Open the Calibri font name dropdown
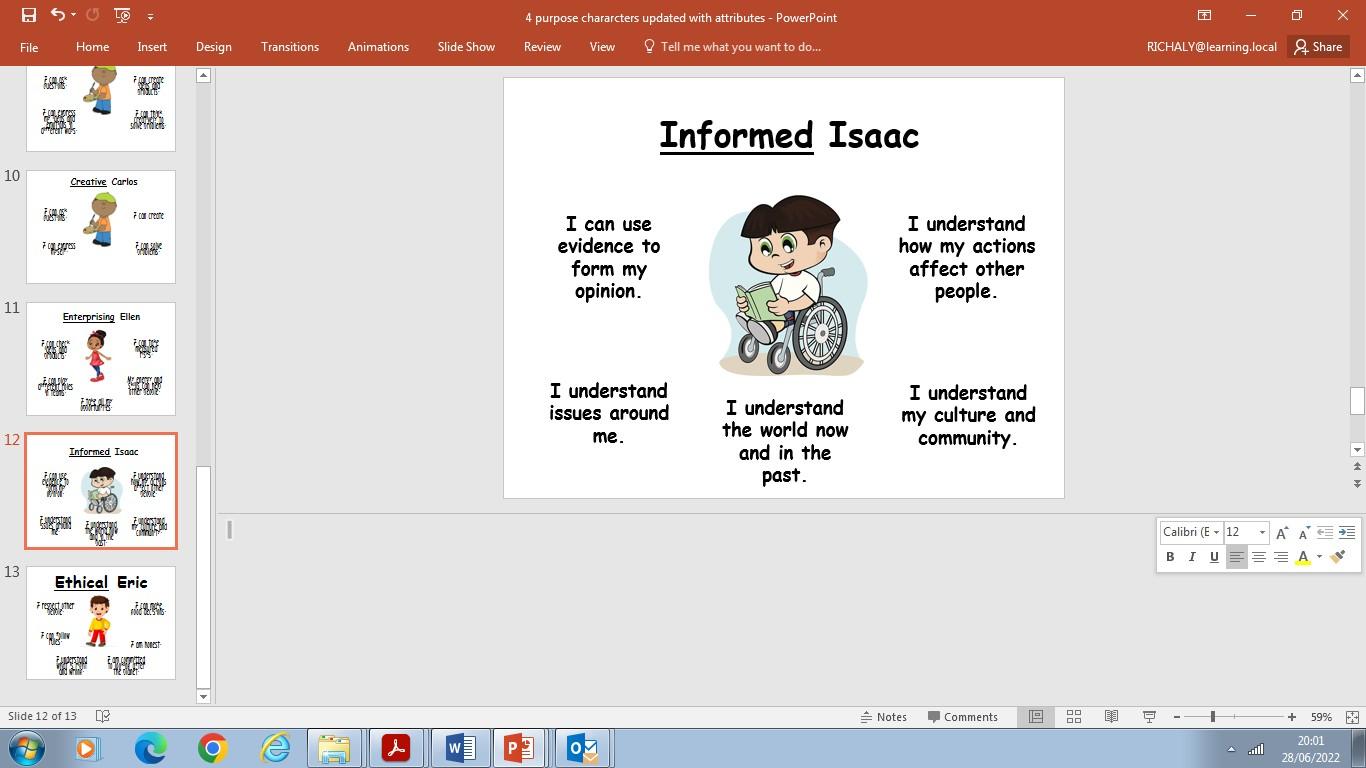Screen dimensions: 1366x768 (x=1216, y=532)
